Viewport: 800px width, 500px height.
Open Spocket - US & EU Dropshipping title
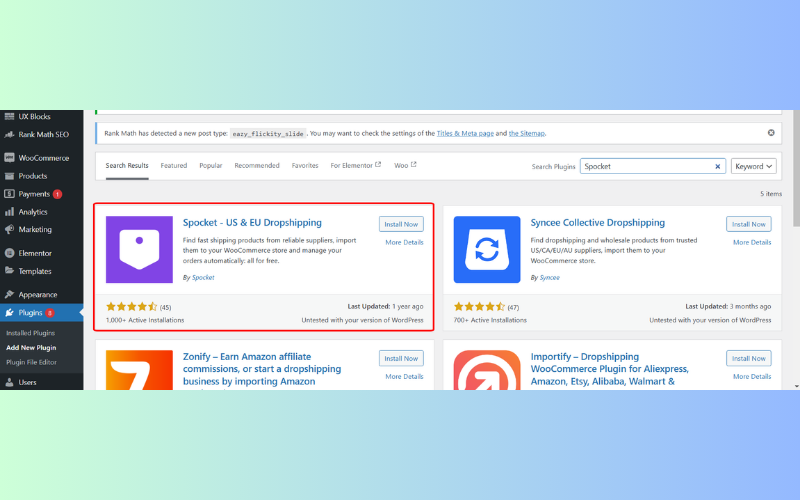pos(252,223)
